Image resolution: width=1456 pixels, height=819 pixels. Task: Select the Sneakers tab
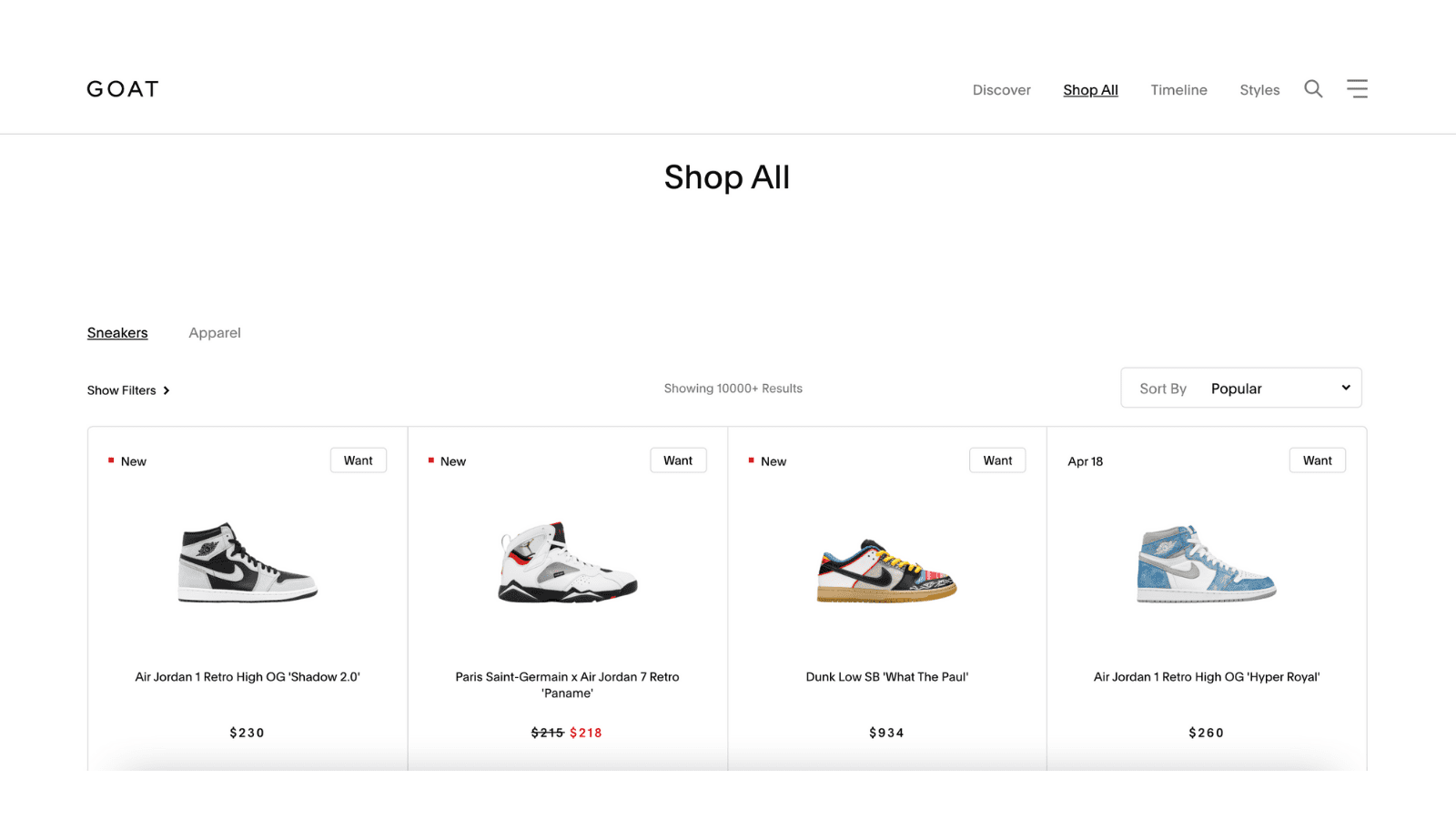pos(117,333)
